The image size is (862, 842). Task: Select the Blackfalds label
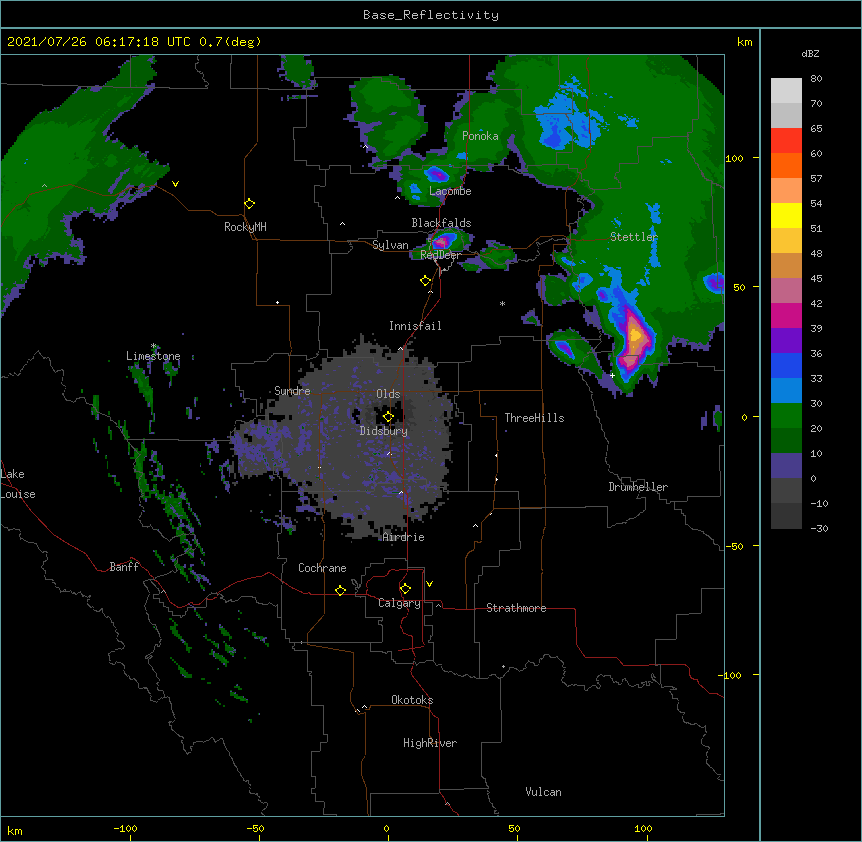(x=441, y=223)
